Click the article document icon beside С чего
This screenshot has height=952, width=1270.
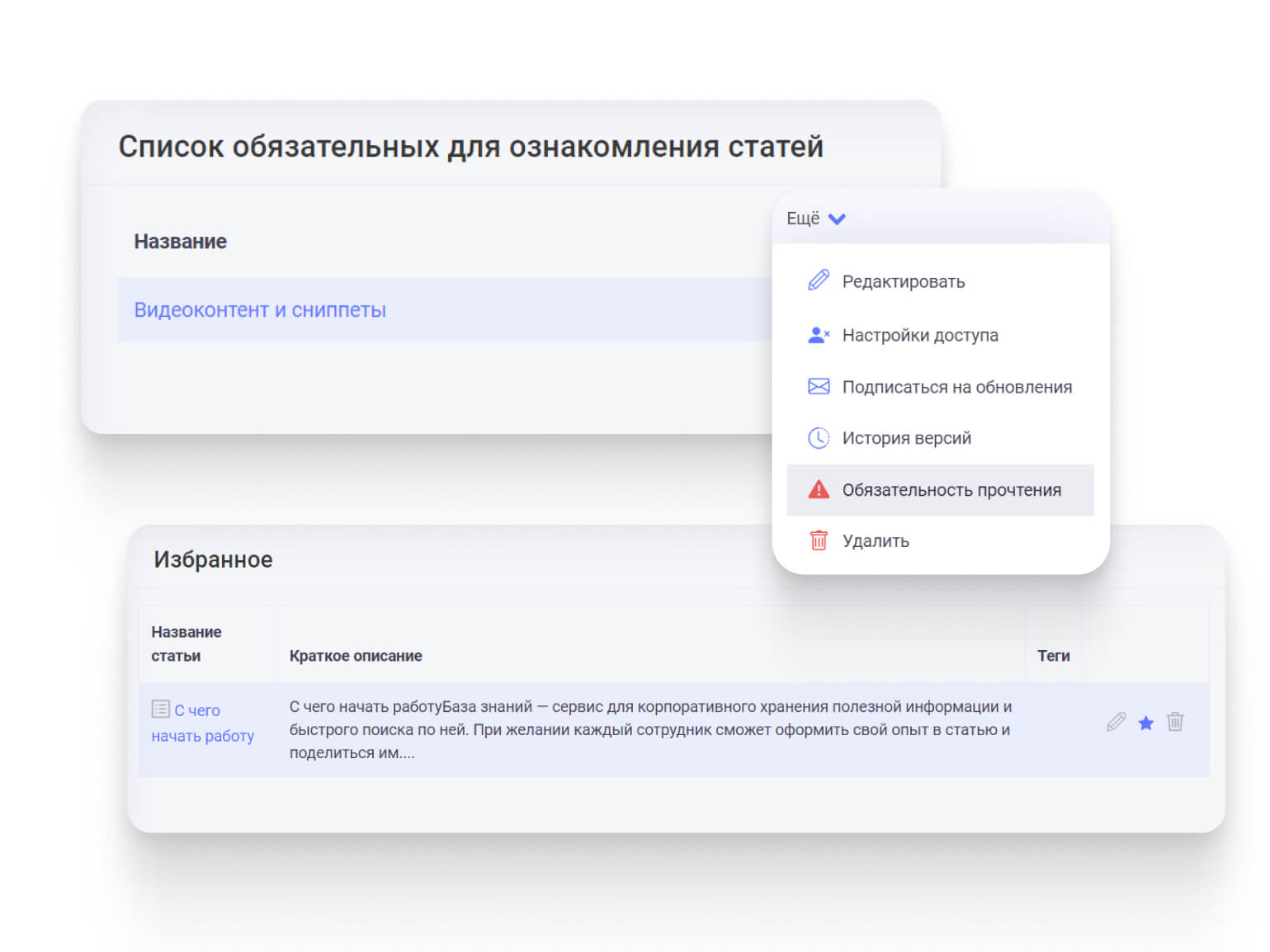click(160, 709)
